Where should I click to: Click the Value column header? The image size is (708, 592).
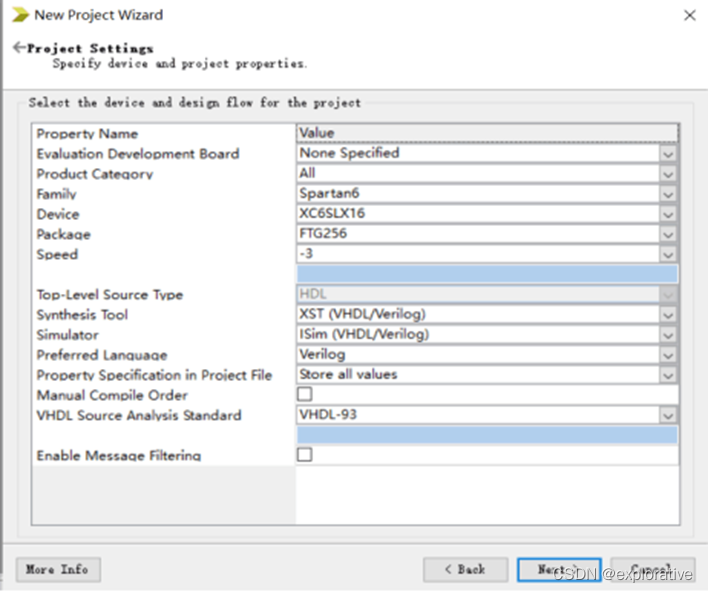click(487, 133)
